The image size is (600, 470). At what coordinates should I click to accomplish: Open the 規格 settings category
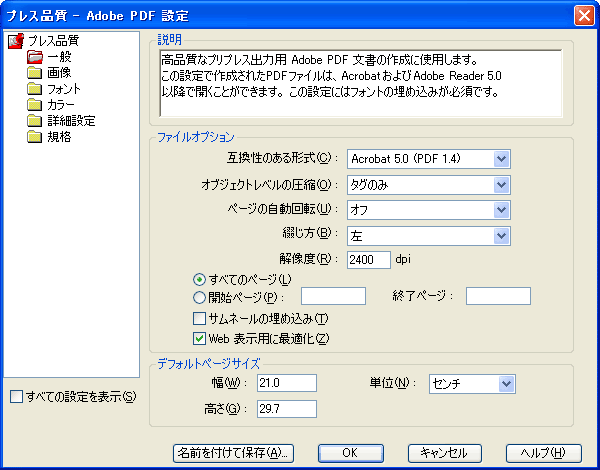click(59, 137)
